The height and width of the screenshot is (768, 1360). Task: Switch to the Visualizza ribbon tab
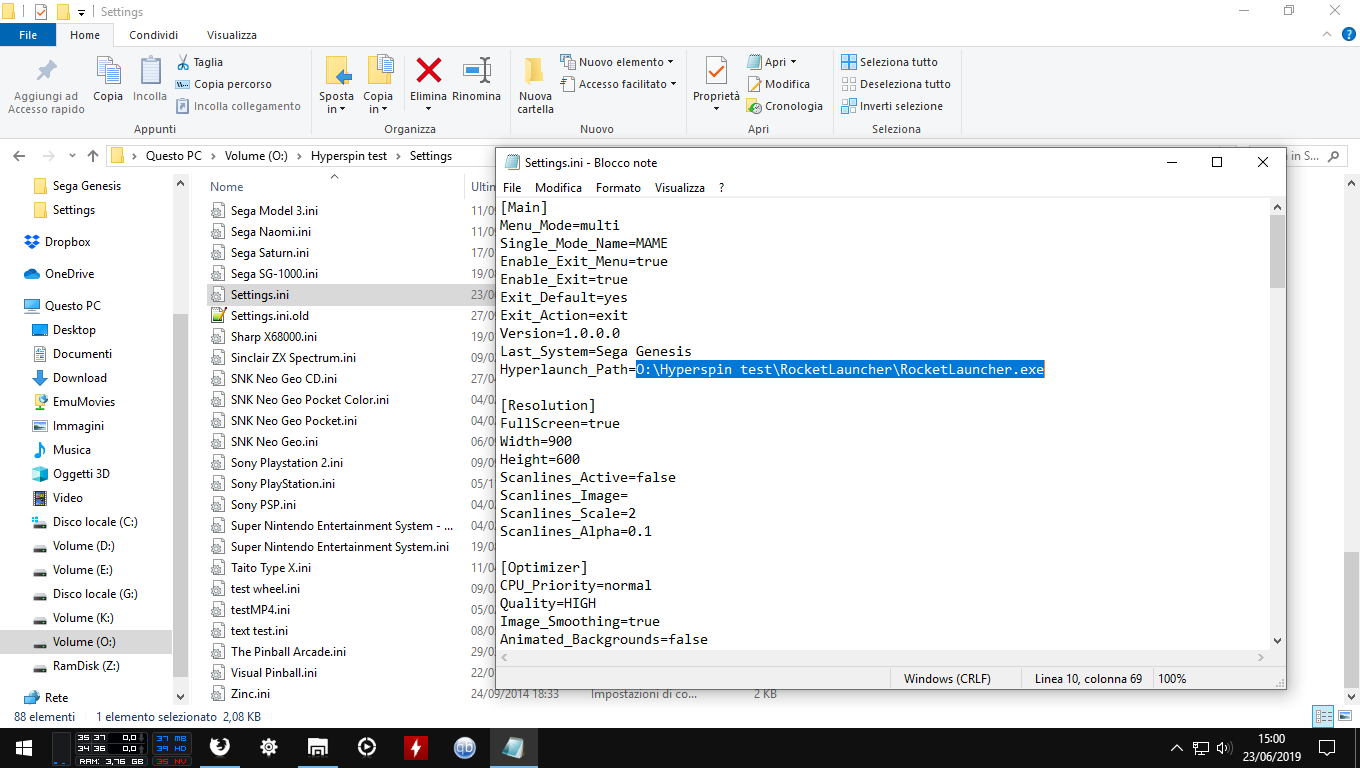[232, 35]
